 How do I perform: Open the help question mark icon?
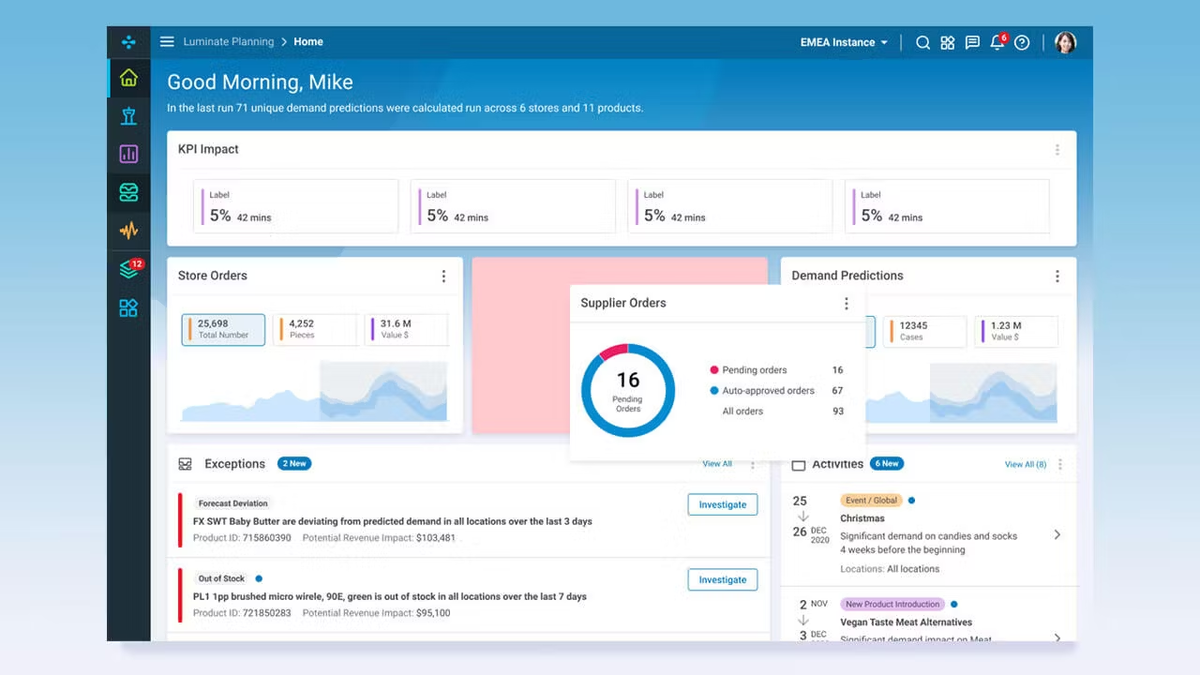tap(1022, 43)
